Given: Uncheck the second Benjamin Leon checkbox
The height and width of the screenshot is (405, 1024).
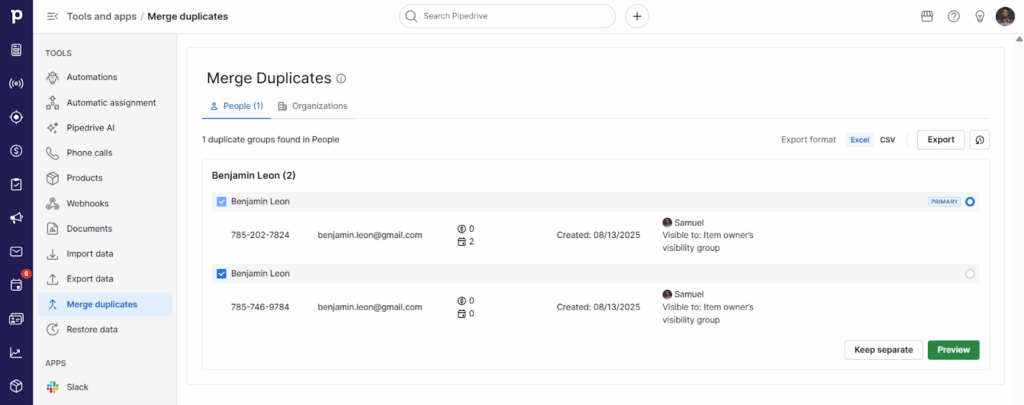Looking at the screenshot, I should [222, 273].
